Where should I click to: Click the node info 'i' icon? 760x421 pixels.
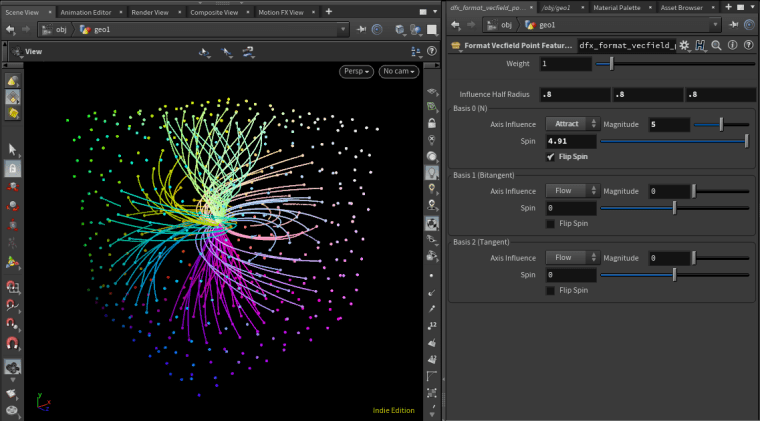(x=733, y=45)
